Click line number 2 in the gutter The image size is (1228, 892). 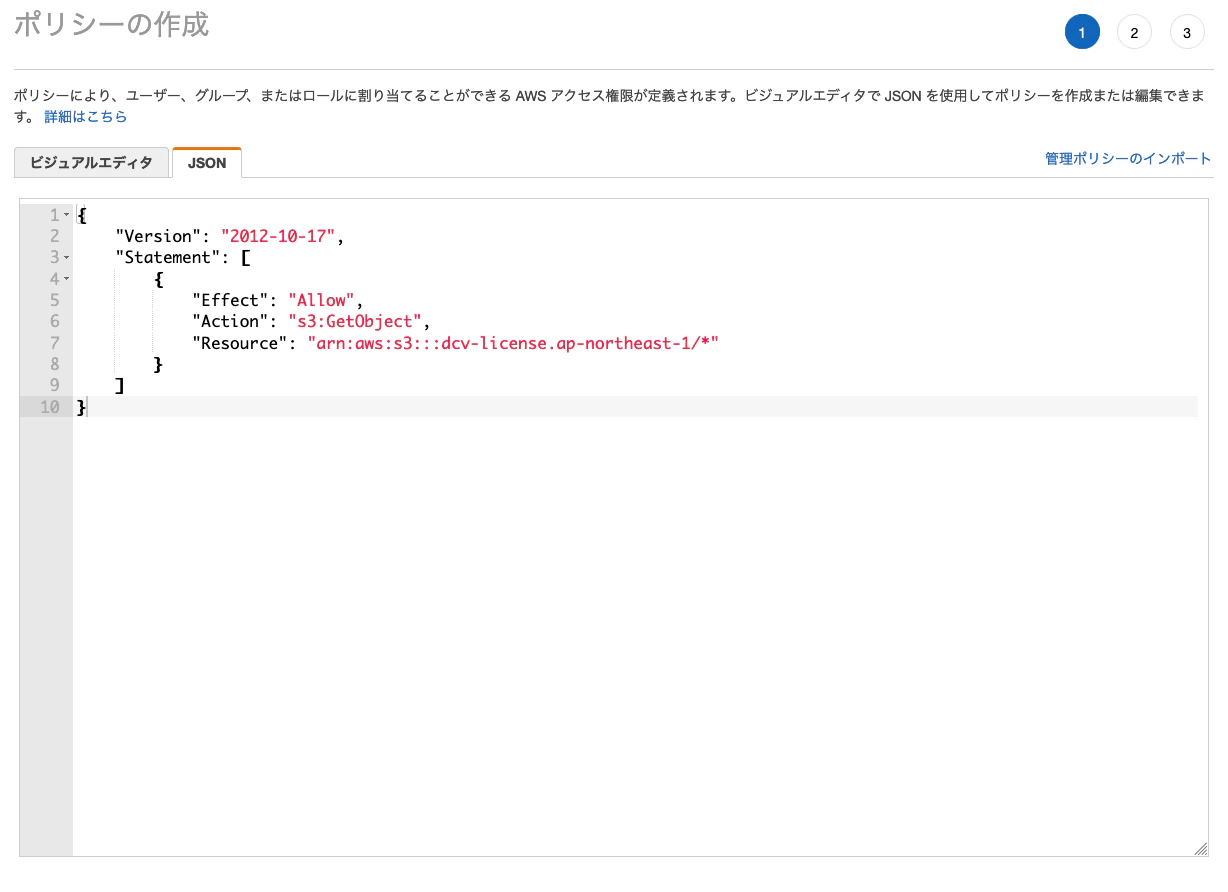click(55, 236)
